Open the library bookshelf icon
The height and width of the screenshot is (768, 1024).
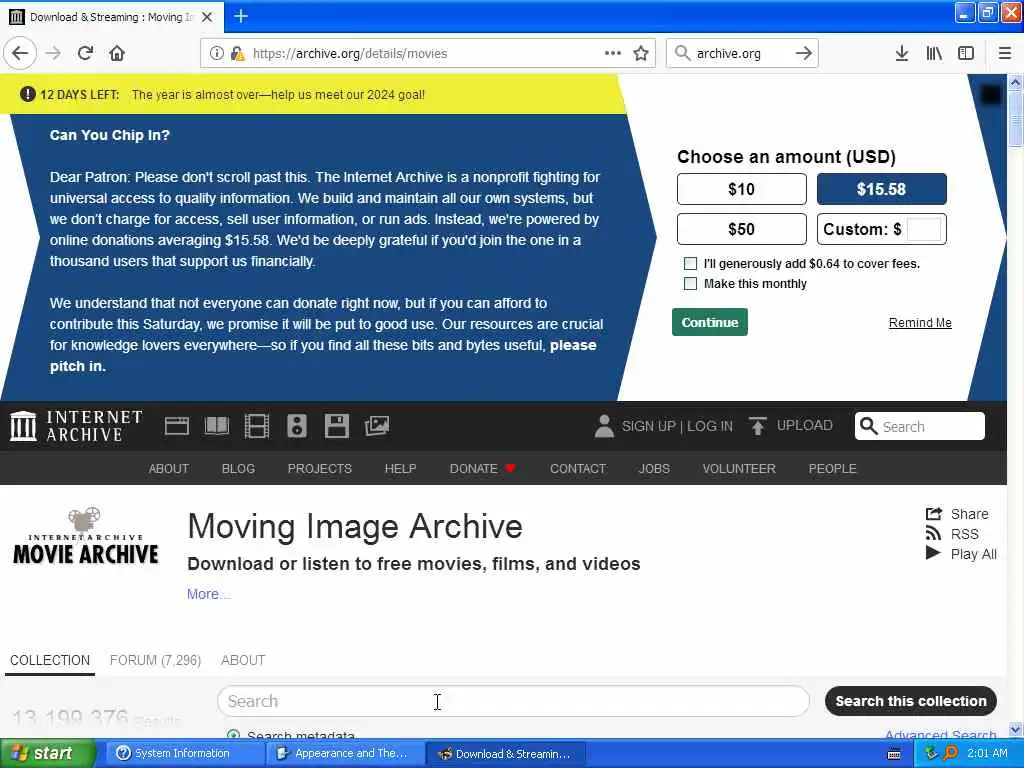934,53
